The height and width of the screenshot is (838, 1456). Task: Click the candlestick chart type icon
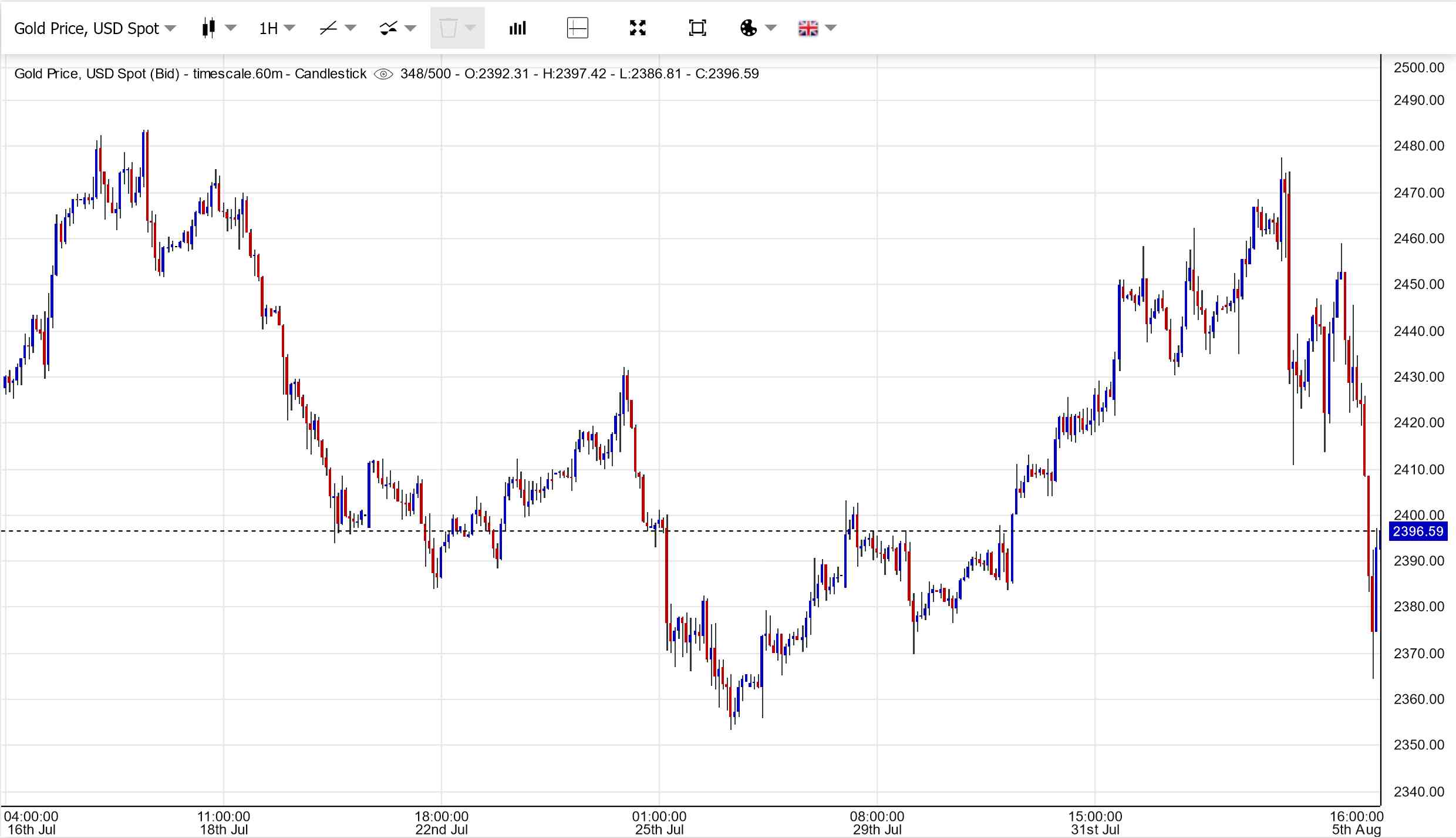(x=208, y=28)
